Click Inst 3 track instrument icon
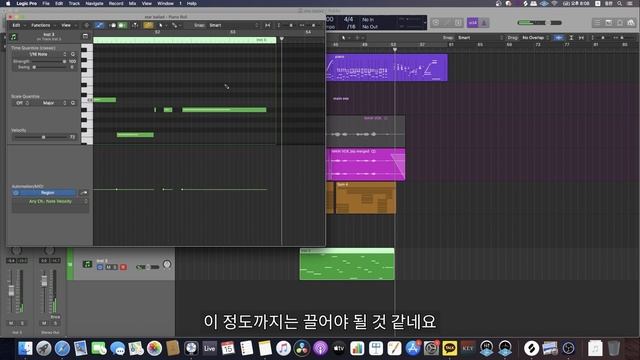 point(87,264)
